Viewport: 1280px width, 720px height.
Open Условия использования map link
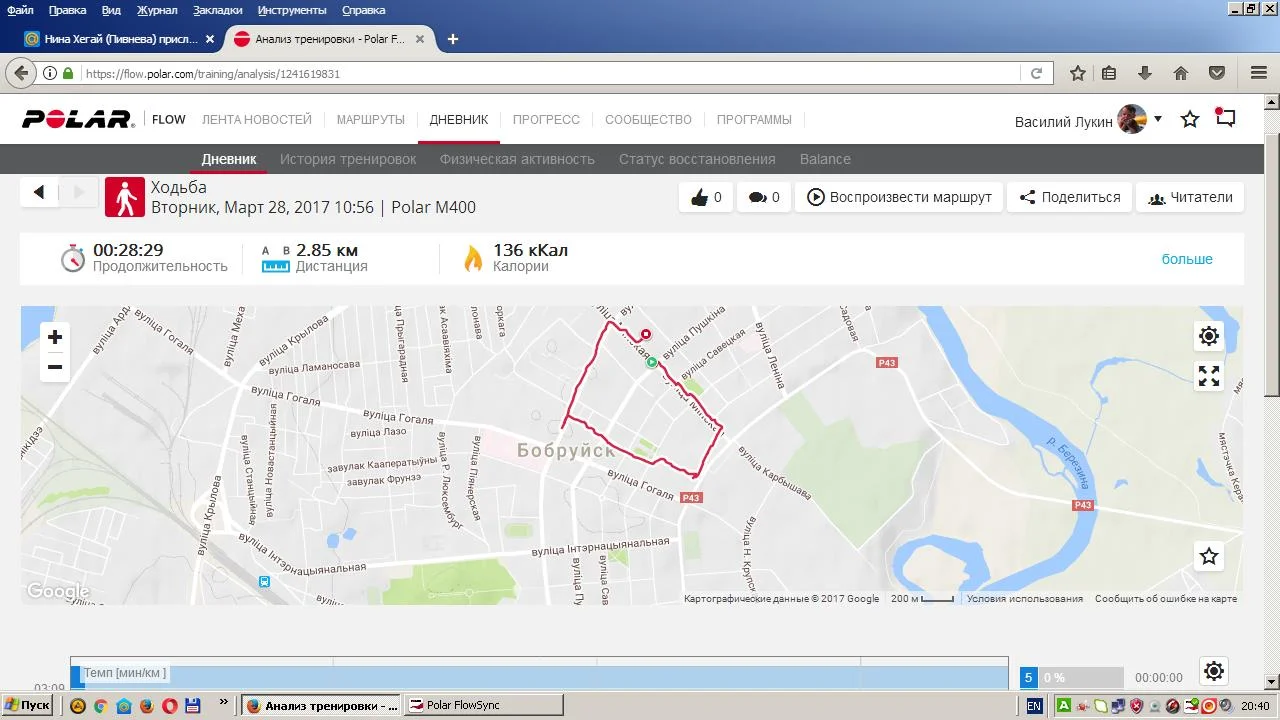pyautogui.click(x=1025, y=599)
